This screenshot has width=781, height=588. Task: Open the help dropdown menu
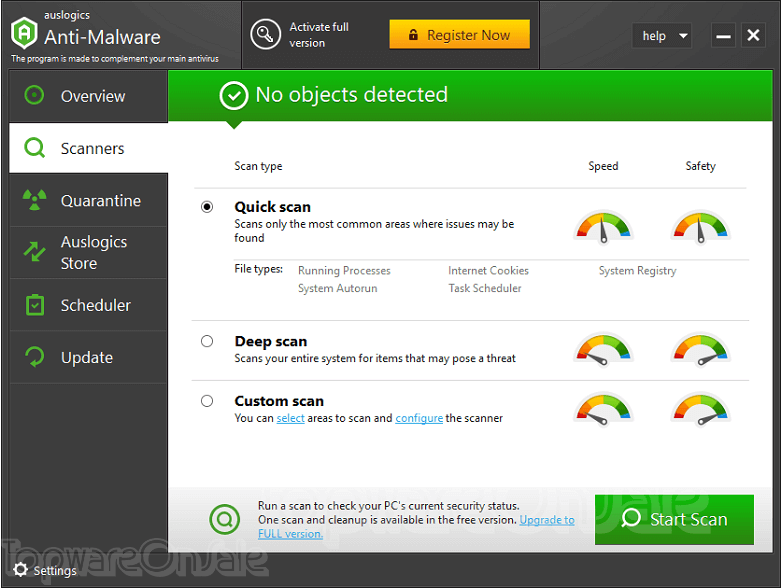pos(662,36)
